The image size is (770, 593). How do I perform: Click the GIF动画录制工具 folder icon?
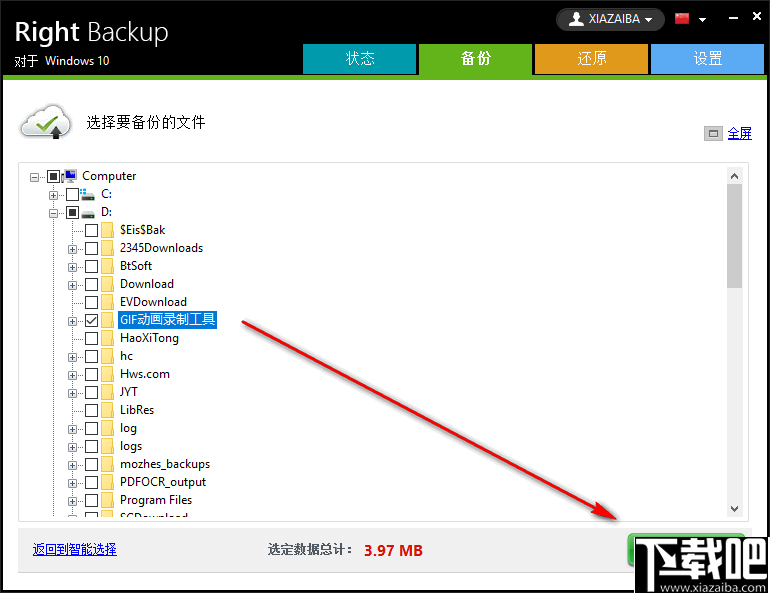(107, 321)
